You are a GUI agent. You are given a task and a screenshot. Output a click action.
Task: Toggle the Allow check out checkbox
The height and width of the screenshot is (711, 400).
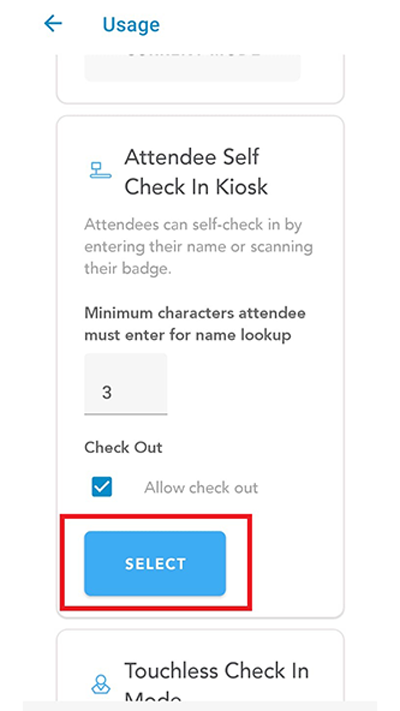click(x=102, y=487)
